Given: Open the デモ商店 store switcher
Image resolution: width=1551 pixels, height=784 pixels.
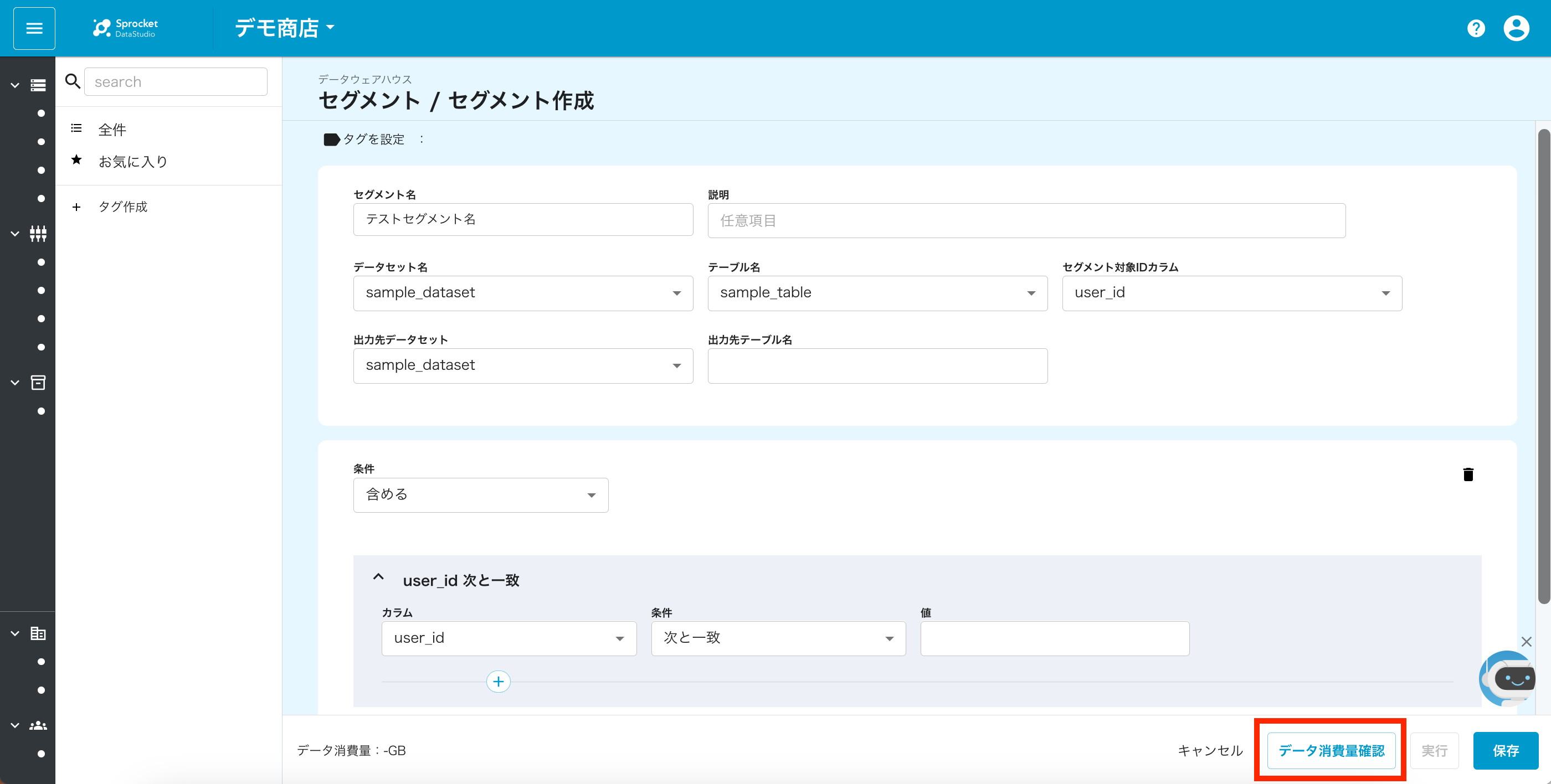Looking at the screenshot, I should (284, 28).
